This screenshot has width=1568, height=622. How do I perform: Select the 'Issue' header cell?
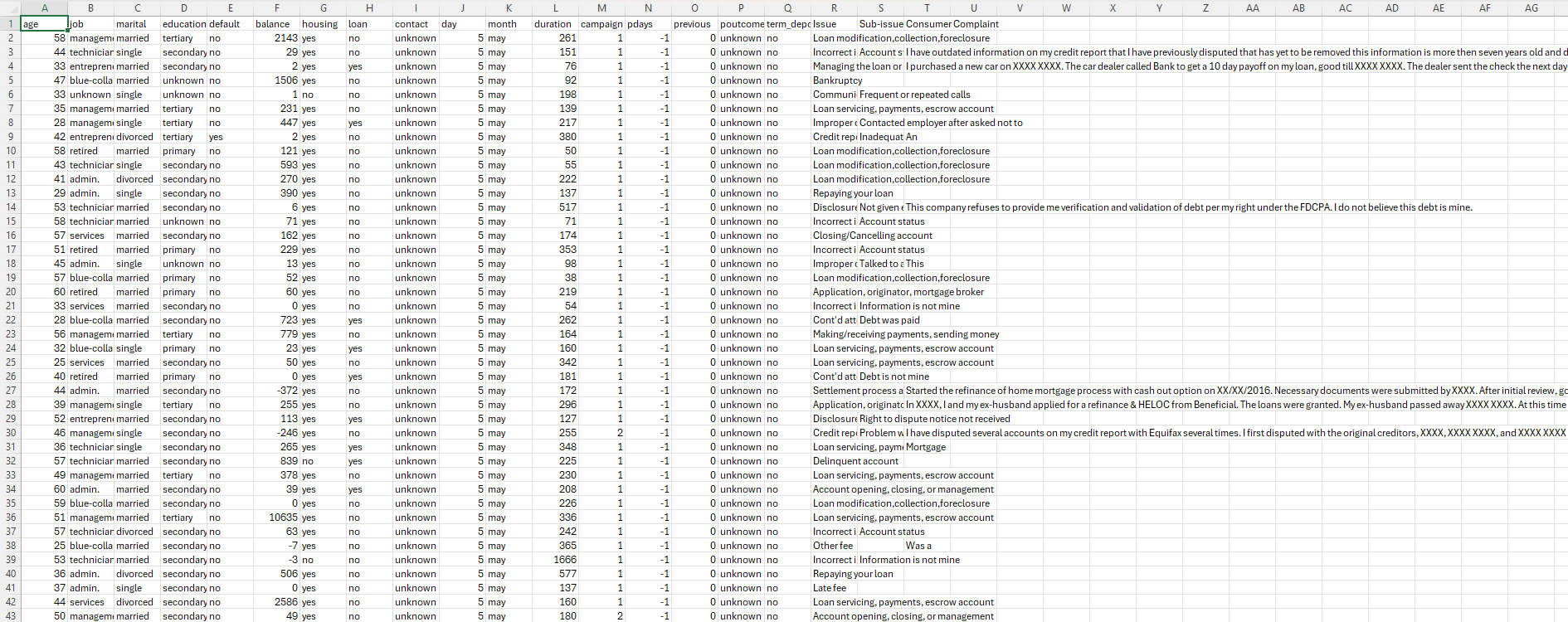pyautogui.click(x=834, y=24)
